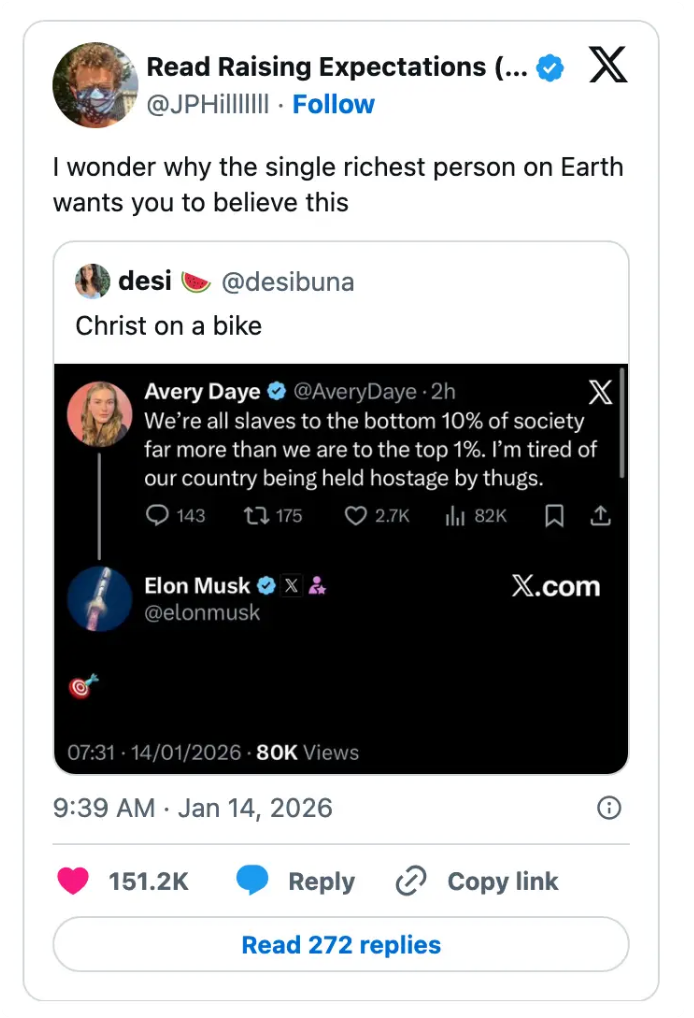Open the author's profile picture
This screenshot has height=1018, width=694.
point(95,85)
